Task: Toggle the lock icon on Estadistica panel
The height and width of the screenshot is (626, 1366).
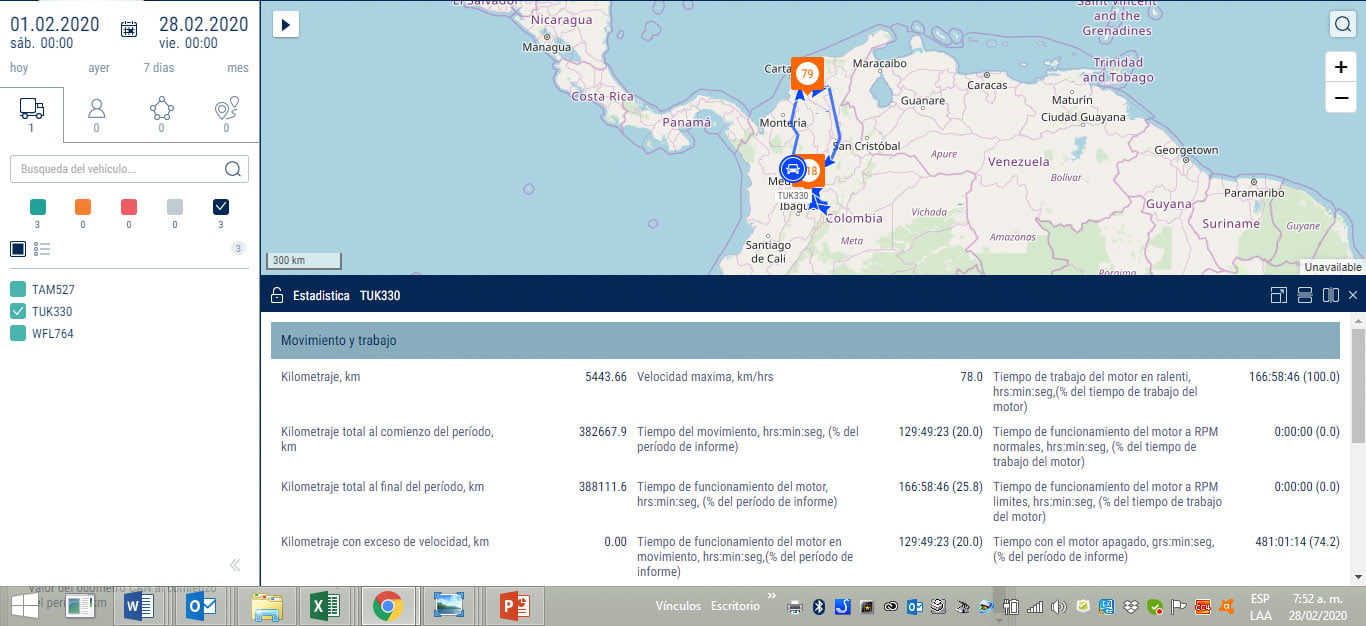Action: pyautogui.click(x=277, y=296)
